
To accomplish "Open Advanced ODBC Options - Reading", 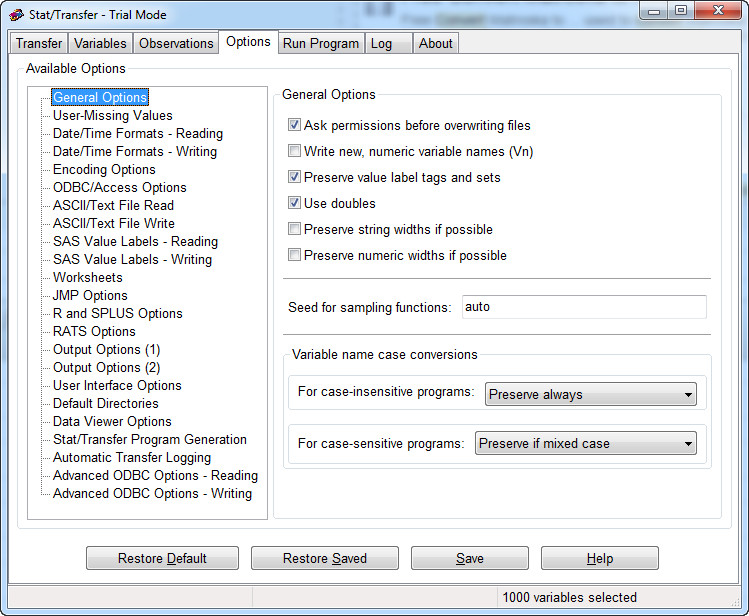I will [155, 476].
